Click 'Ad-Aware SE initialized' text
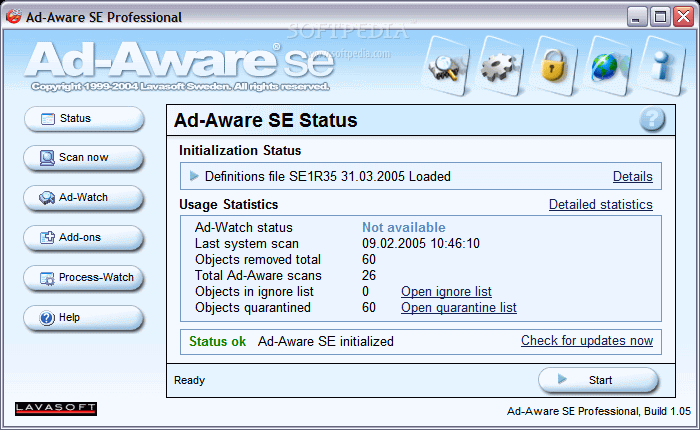The image size is (700, 430). pyautogui.click(x=326, y=342)
